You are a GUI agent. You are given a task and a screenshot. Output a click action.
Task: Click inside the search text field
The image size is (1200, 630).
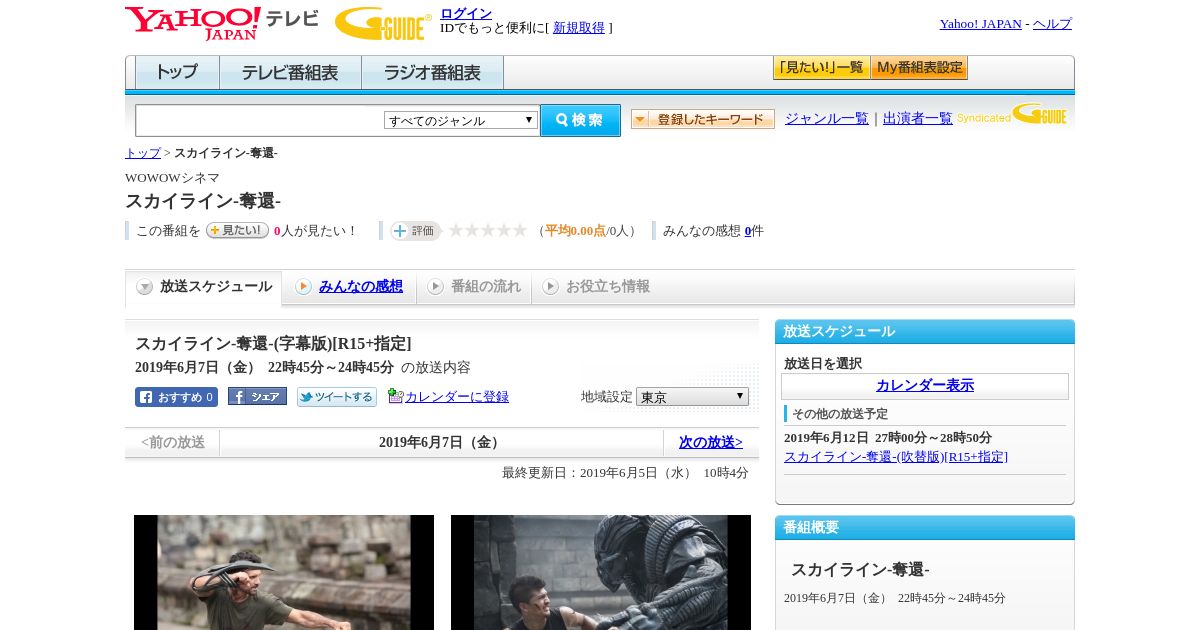tap(260, 120)
